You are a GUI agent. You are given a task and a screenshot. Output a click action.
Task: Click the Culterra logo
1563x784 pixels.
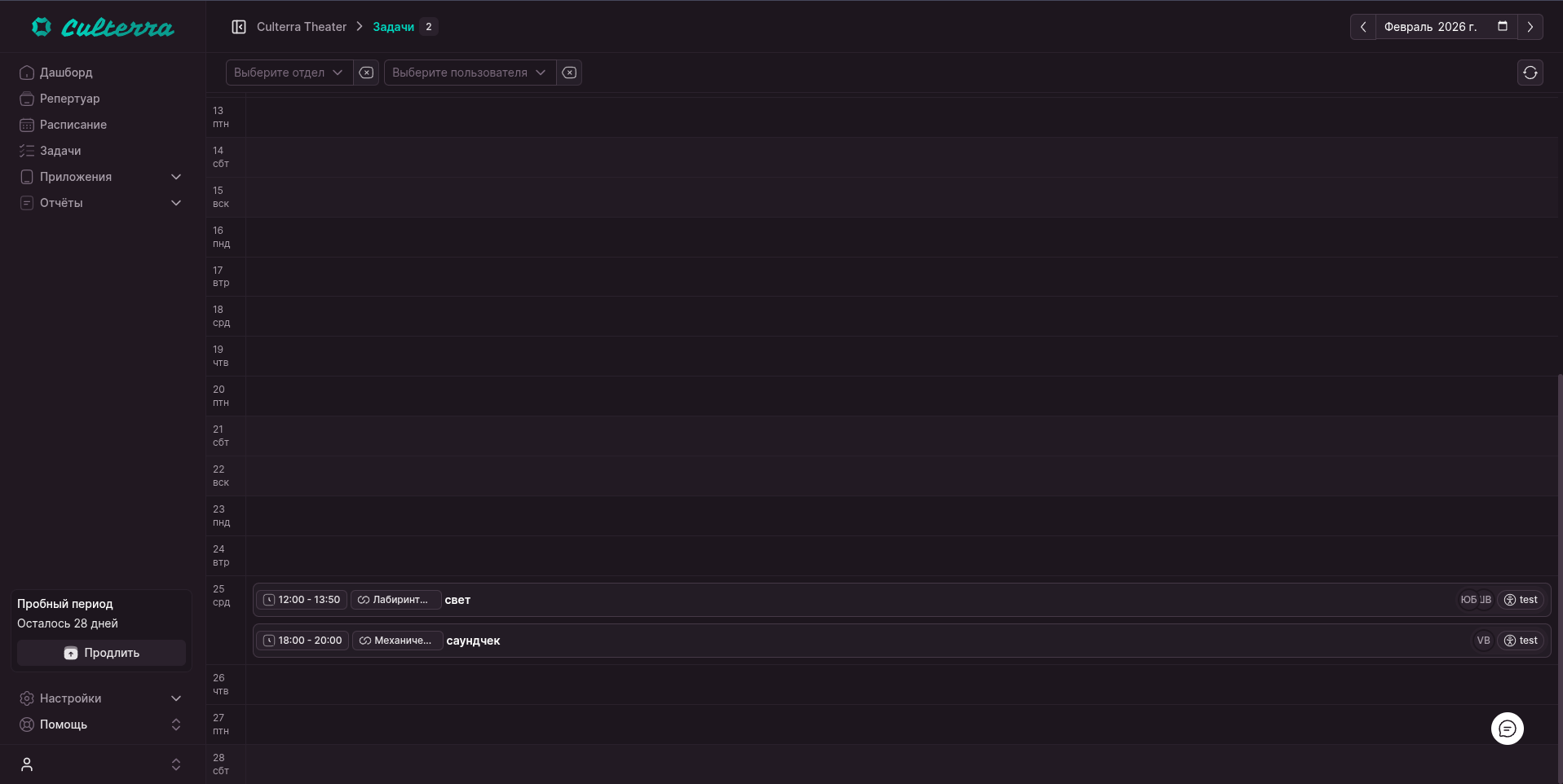click(103, 28)
